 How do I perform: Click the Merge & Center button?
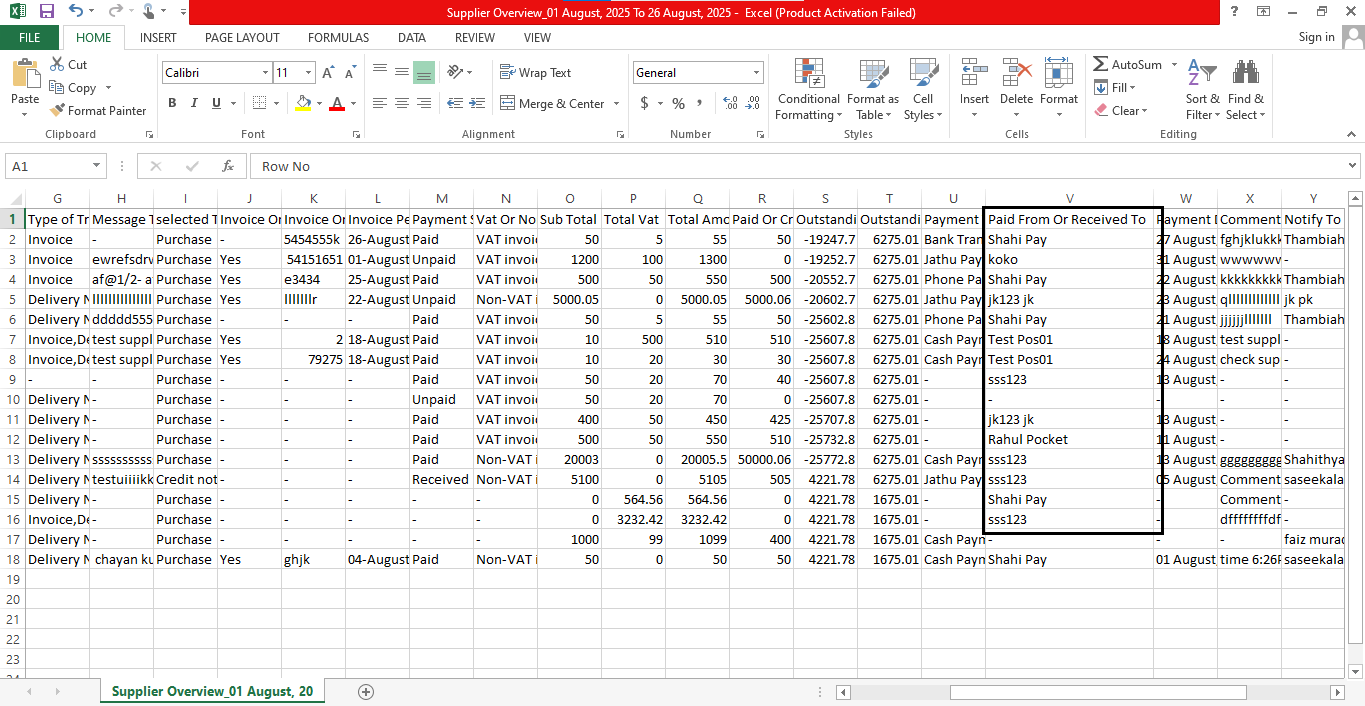tap(553, 104)
